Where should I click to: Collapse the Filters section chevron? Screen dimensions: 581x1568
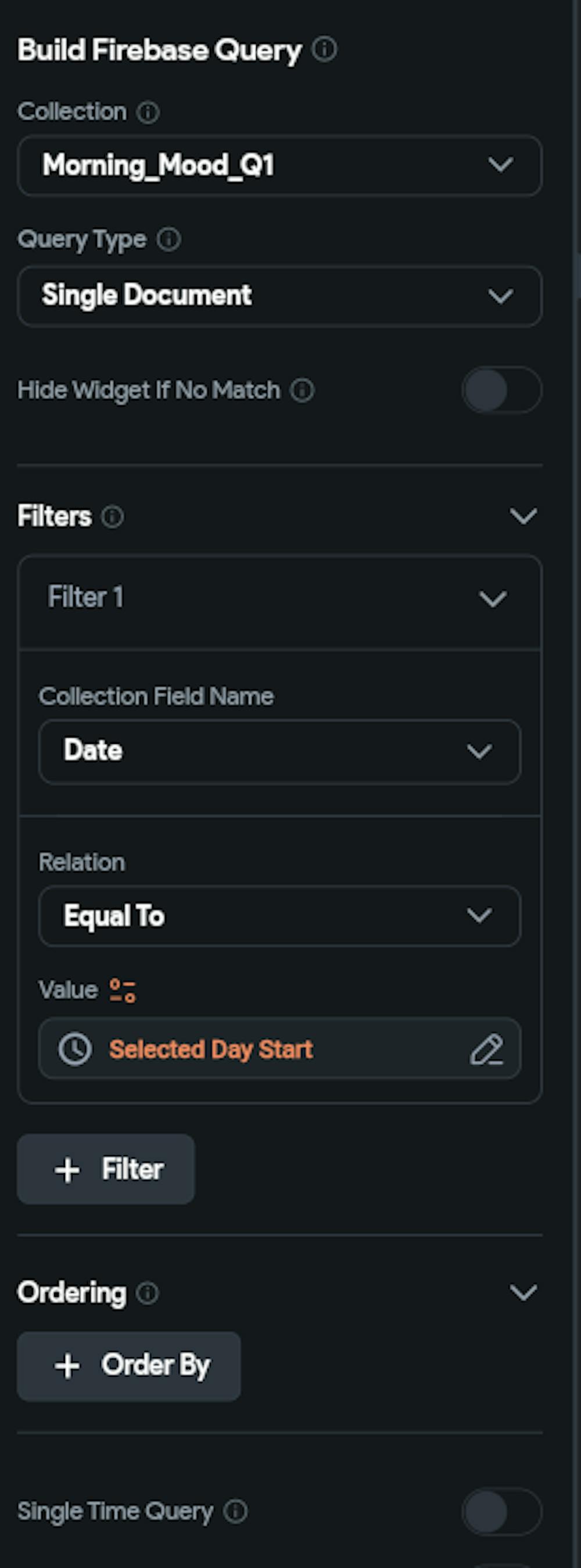coord(523,517)
